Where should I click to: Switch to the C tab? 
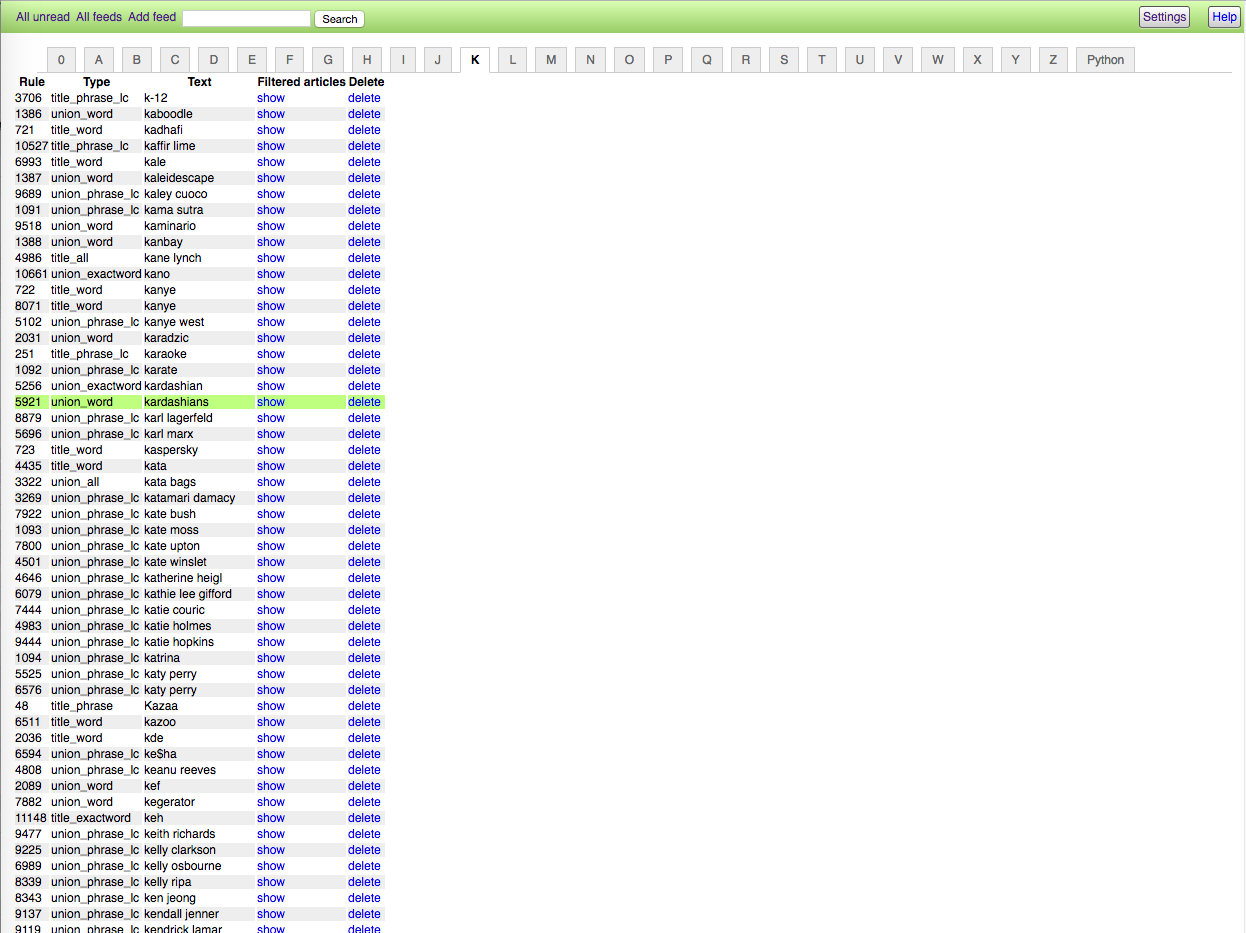175,60
